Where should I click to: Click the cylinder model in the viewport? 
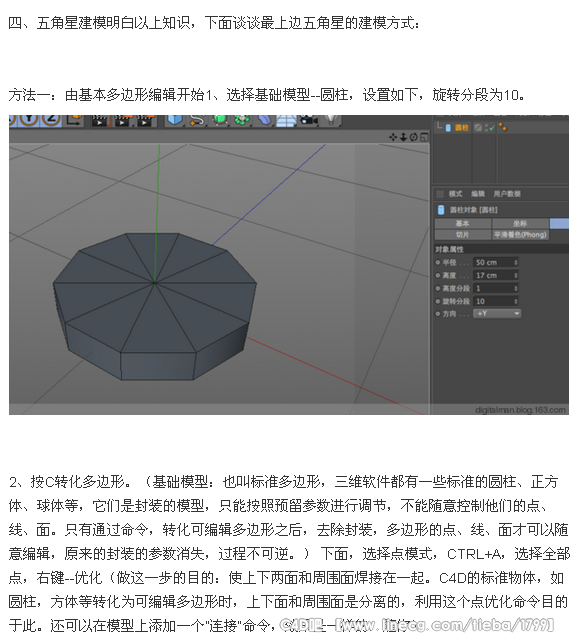155,305
